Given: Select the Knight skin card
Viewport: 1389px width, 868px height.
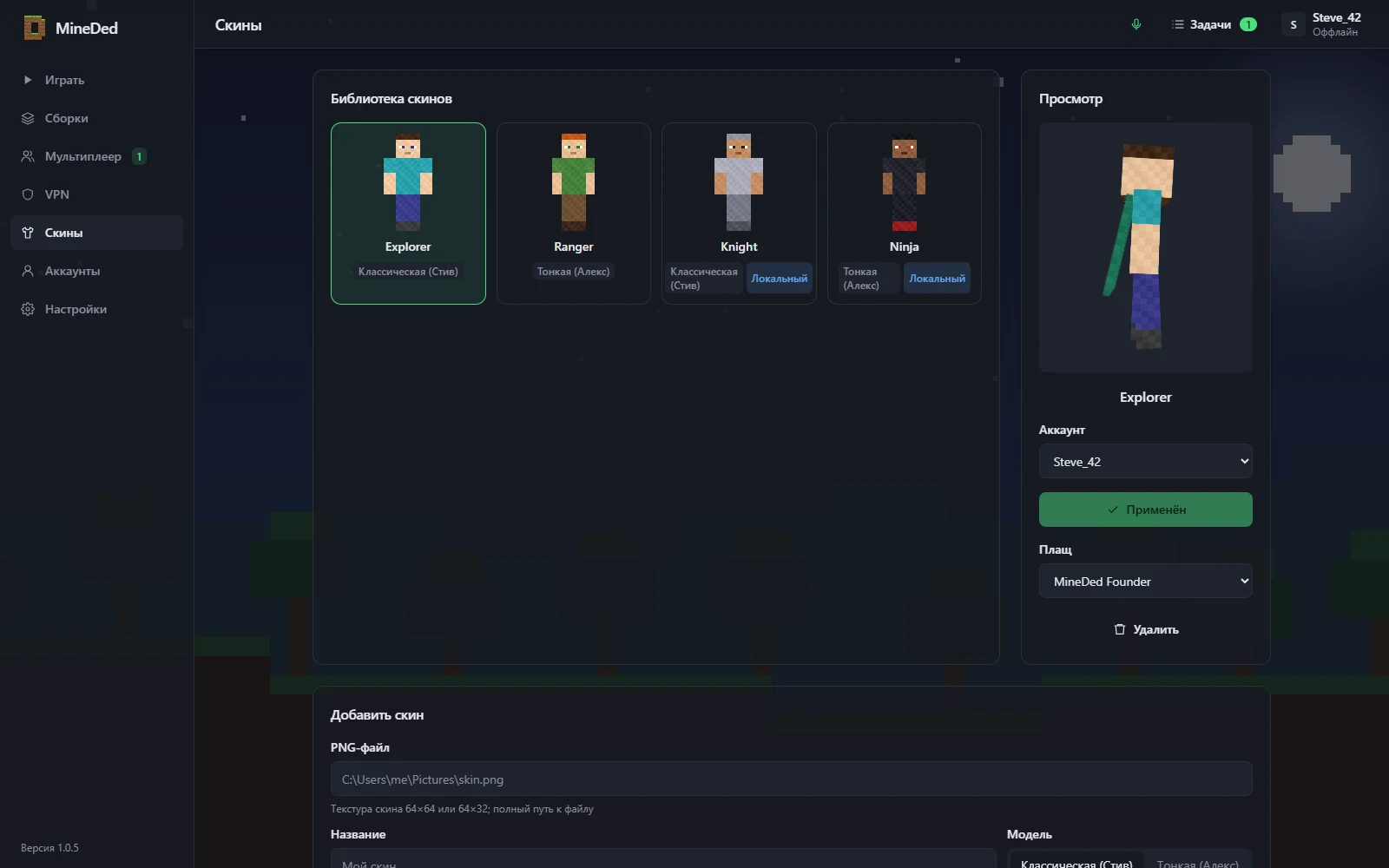Looking at the screenshot, I should tap(739, 214).
